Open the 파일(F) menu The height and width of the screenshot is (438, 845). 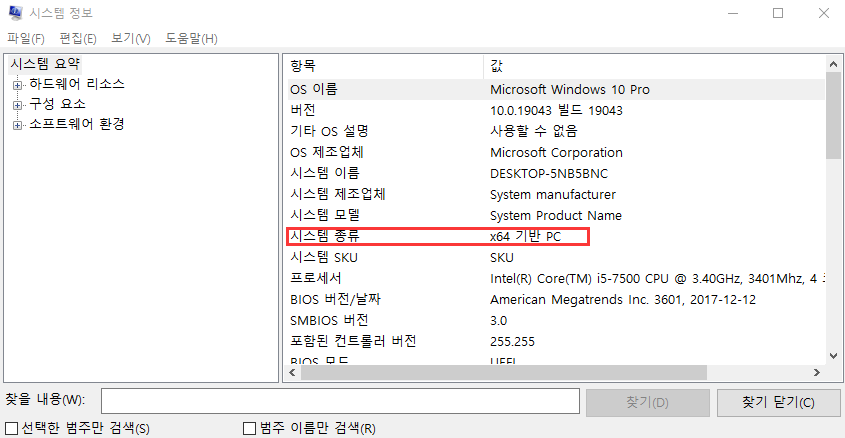click(26, 38)
